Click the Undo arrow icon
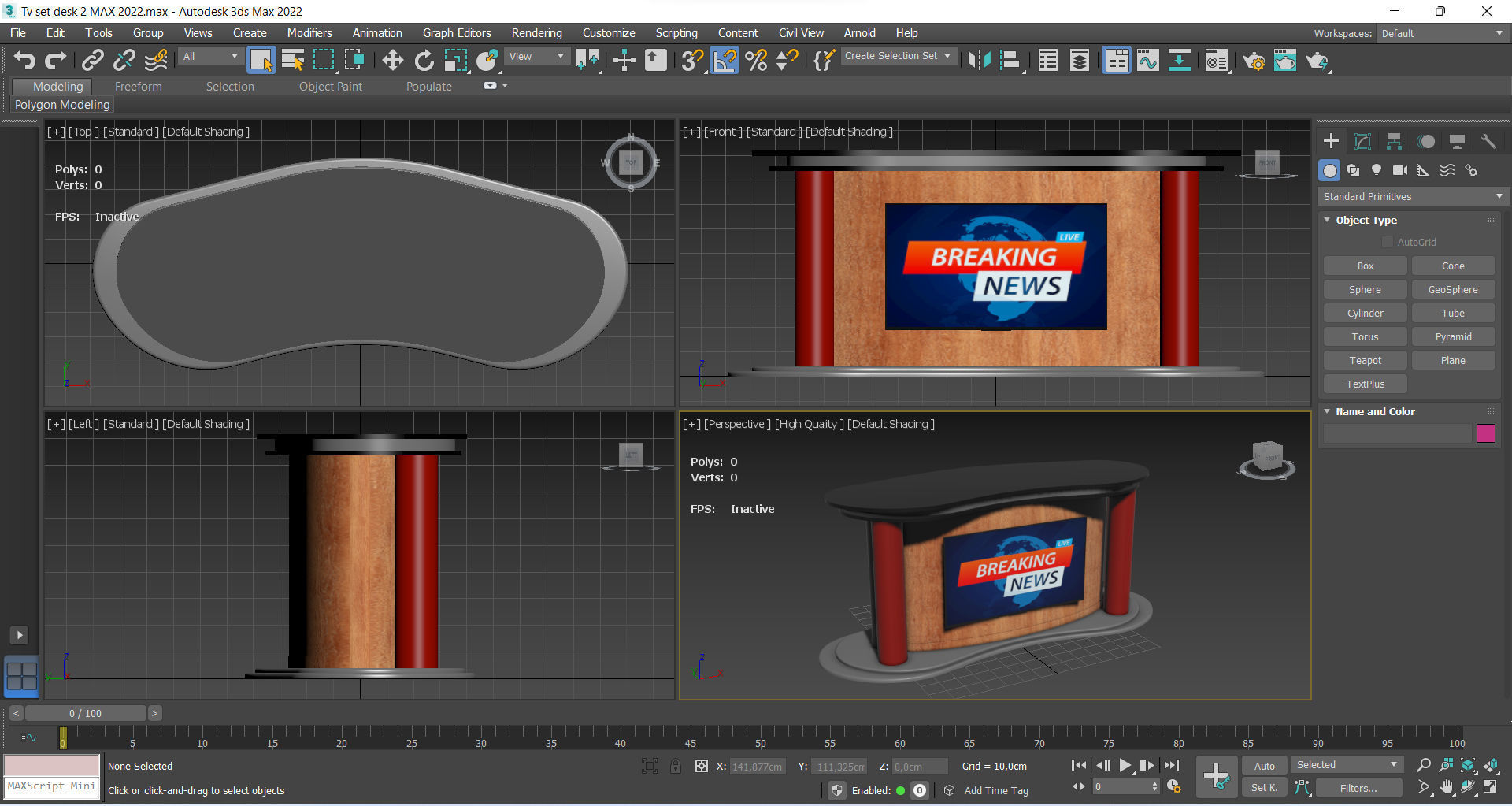Image resolution: width=1512 pixels, height=806 pixels. 24,60
